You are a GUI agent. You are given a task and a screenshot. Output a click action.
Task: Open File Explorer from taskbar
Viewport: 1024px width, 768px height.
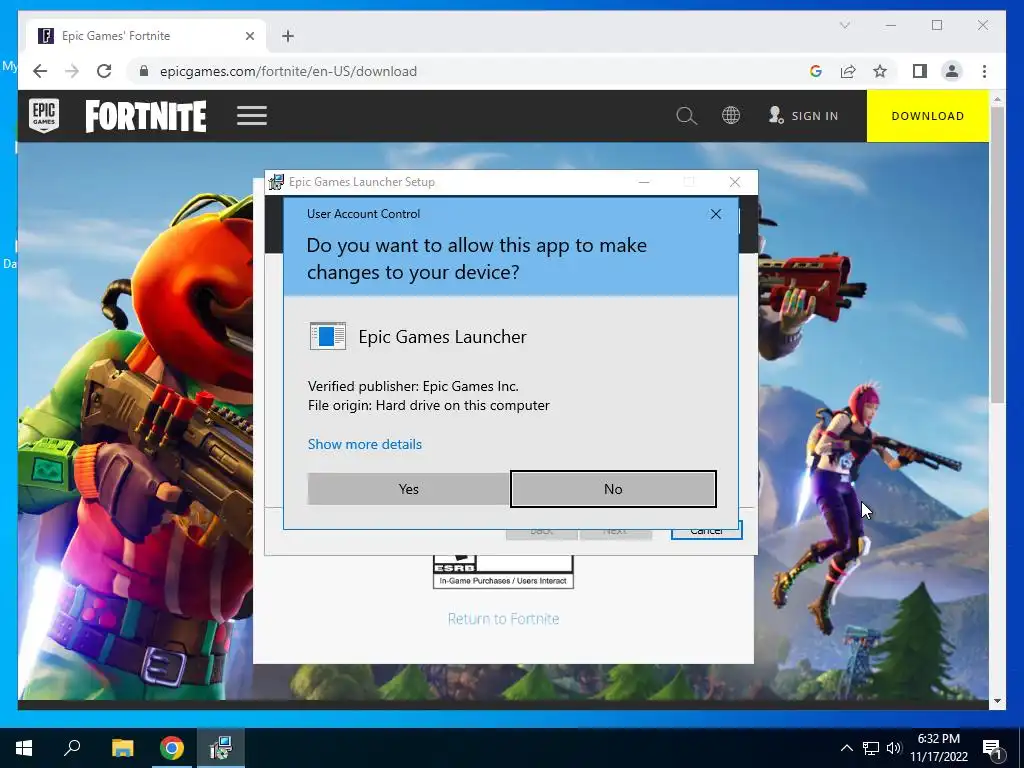pos(122,748)
